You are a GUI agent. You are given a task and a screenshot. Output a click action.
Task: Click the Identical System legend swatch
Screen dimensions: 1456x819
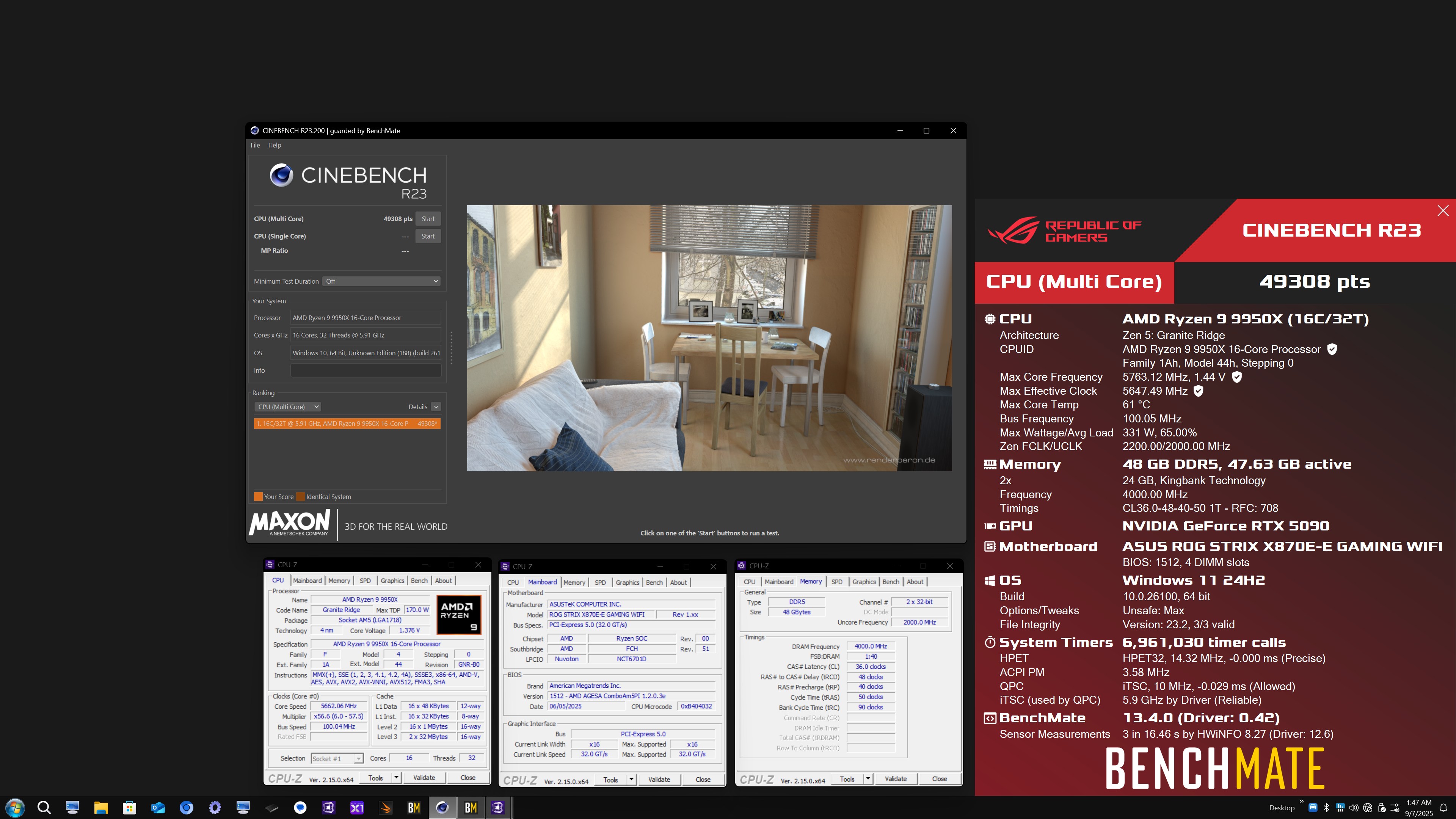(301, 496)
